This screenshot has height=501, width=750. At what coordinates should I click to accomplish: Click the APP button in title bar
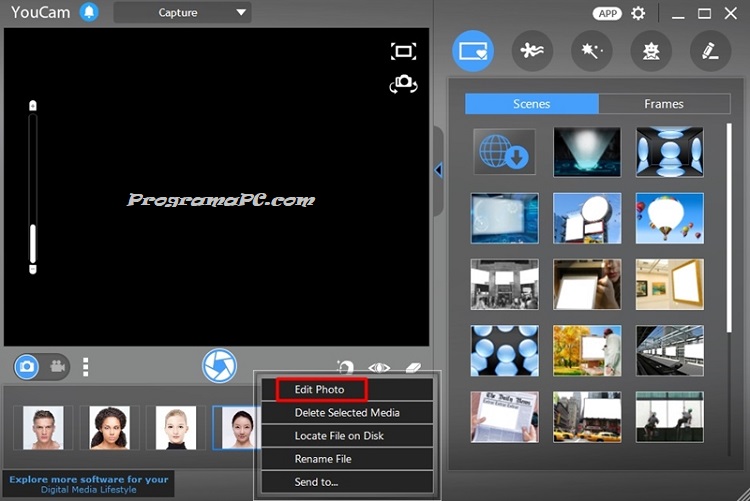coord(606,14)
